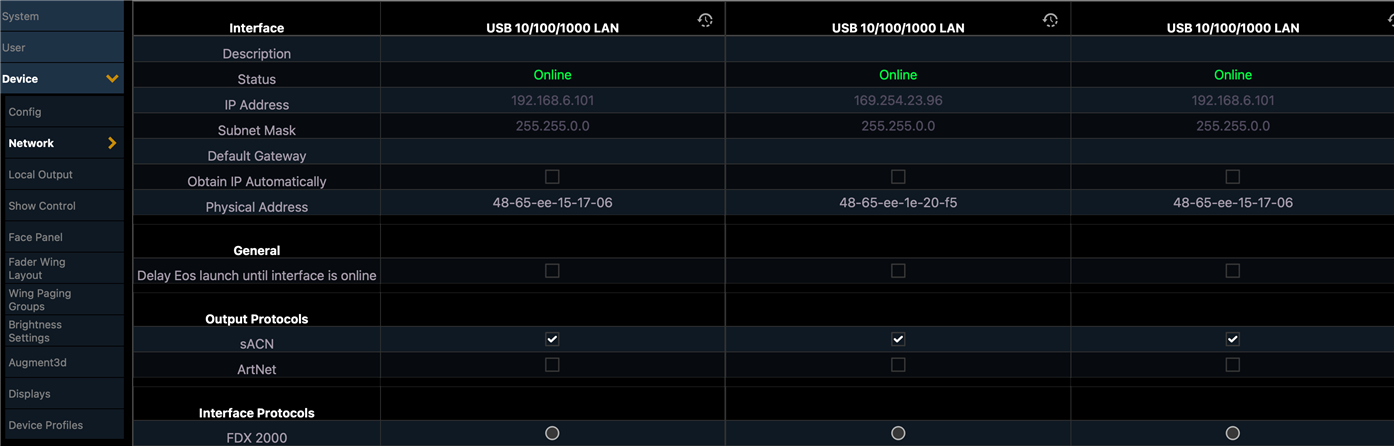1394x446 pixels.
Task: Click the first interface IP Address field
Action: (x=552, y=101)
